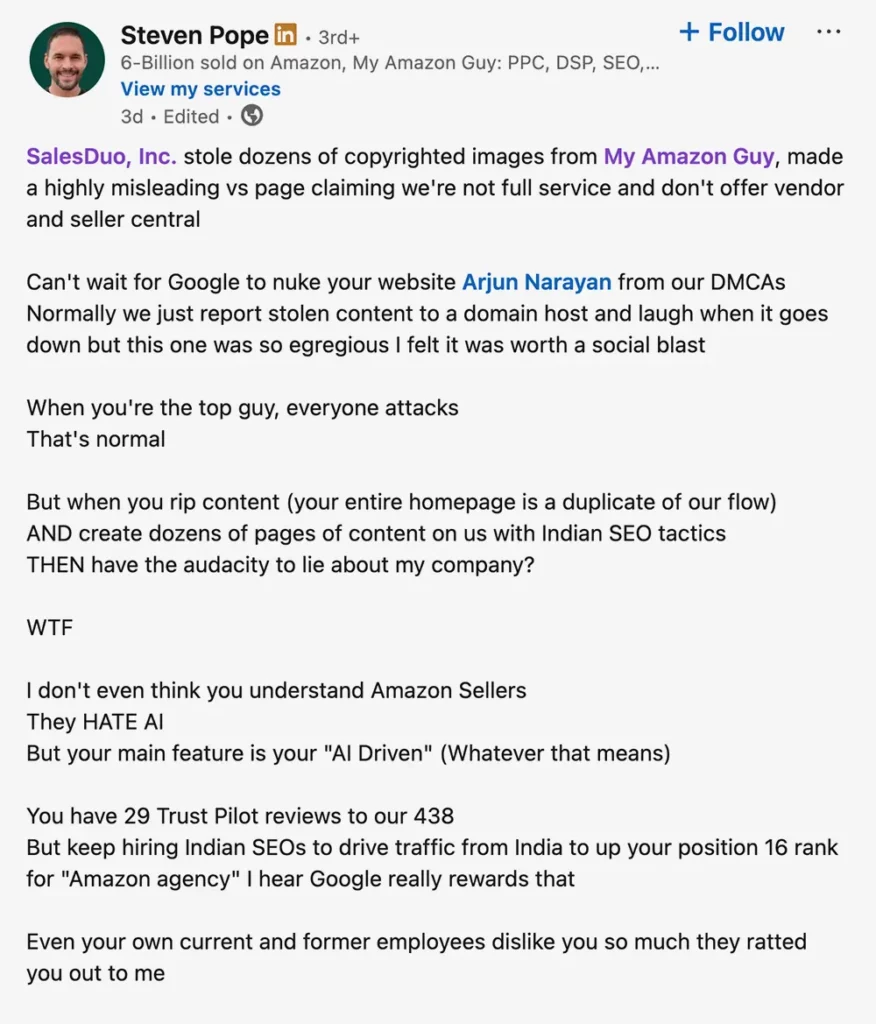Click Steven Pope's circular profile photo
Image resolution: width=876 pixels, height=1024 pixels.
[66, 60]
